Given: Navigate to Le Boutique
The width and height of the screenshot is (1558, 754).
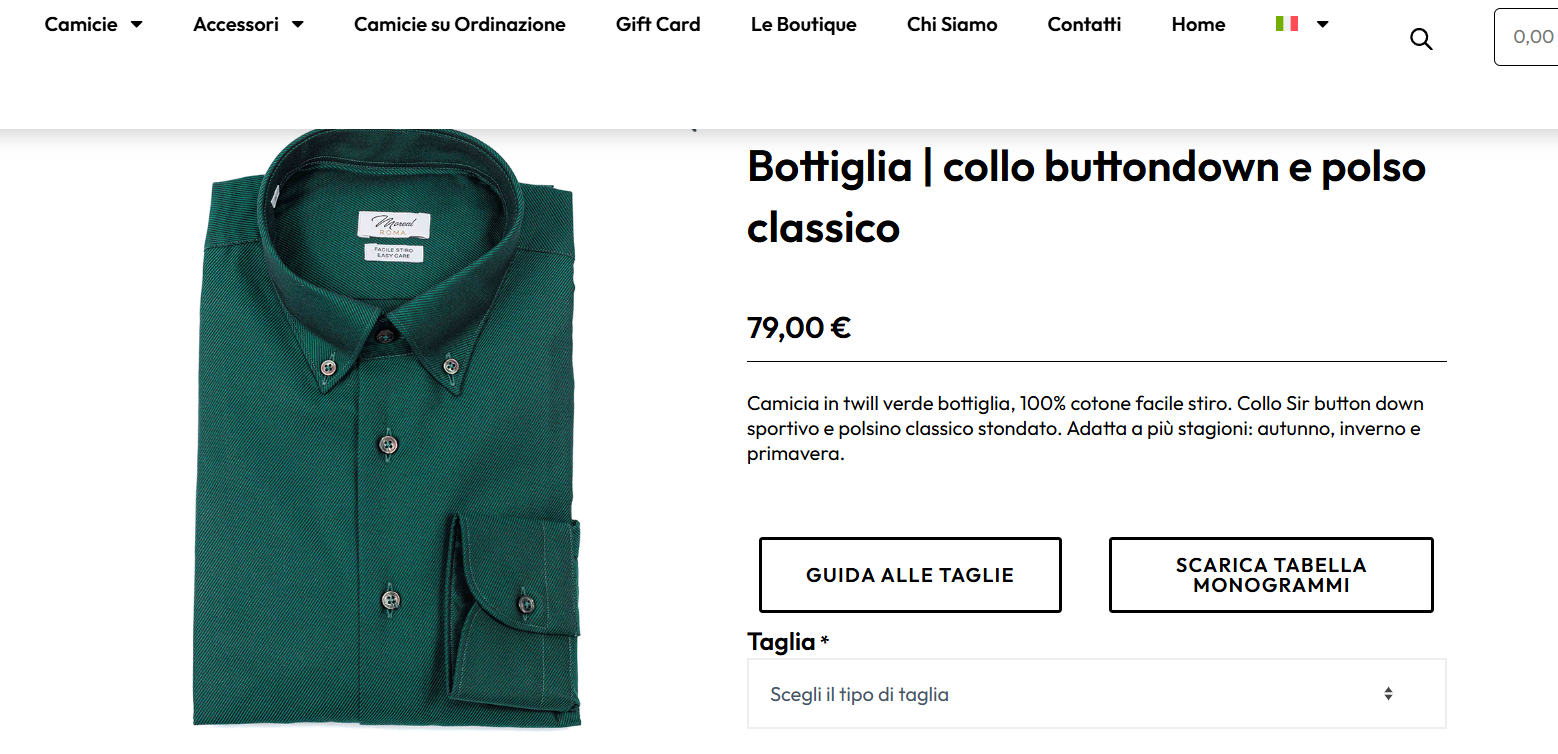Looking at the screenshot, I should click(804, 25).
